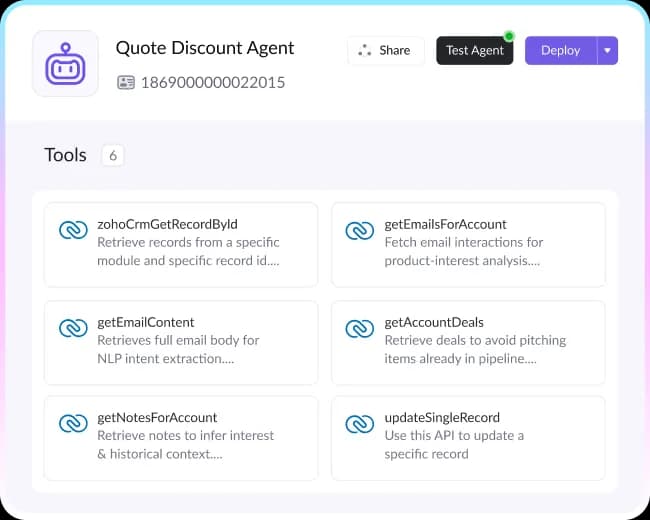Select the updateSingleRecord tool name
Image resolution: width=650 pixels, height=520 pixels.
click(442, 418)
